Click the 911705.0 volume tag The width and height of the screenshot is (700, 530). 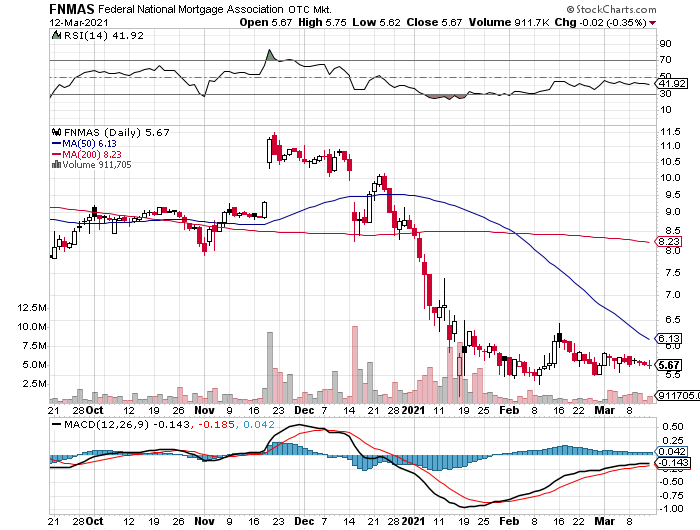679,395
